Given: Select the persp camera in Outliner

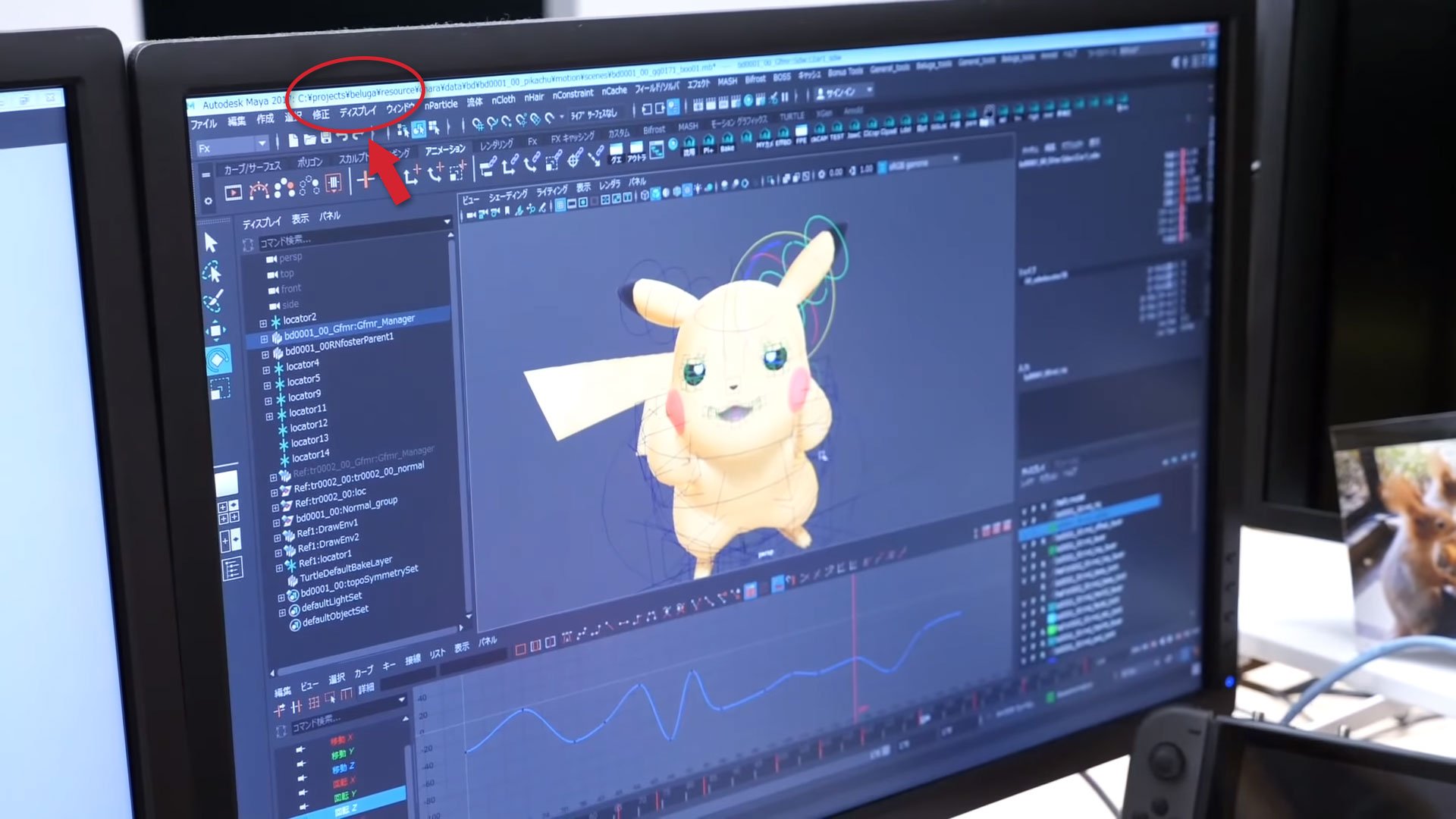Looking at the screenshot, I should click(x=290, y=258).
